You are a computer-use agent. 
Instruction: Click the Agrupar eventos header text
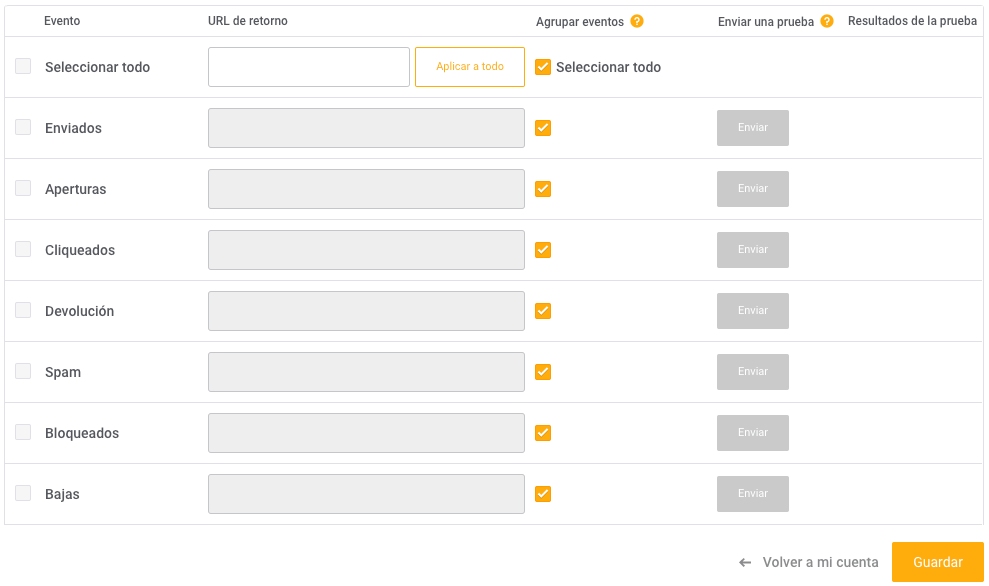[580, 21]
